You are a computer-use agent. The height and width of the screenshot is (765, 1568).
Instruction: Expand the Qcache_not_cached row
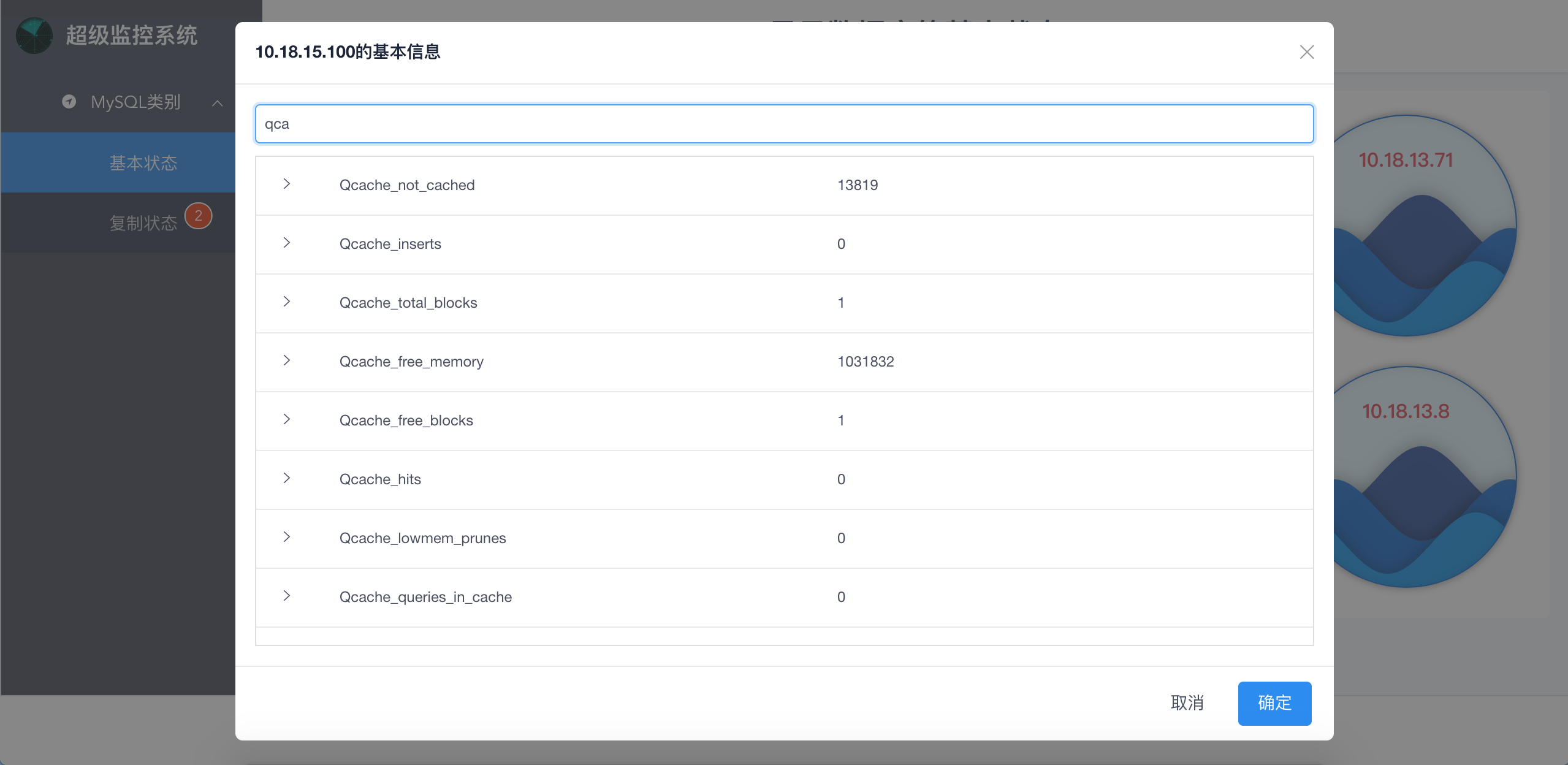(286, 184)
